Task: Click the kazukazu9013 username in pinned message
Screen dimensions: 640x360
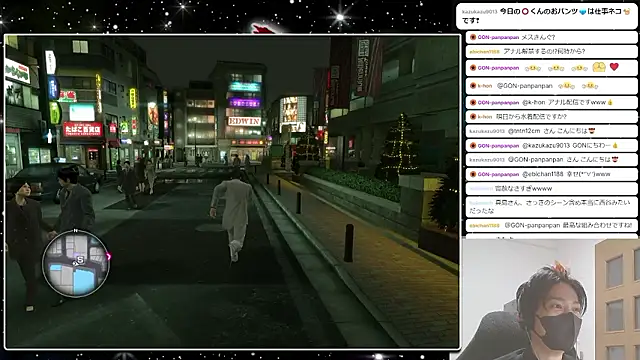Action: click(x=479, y=12)
